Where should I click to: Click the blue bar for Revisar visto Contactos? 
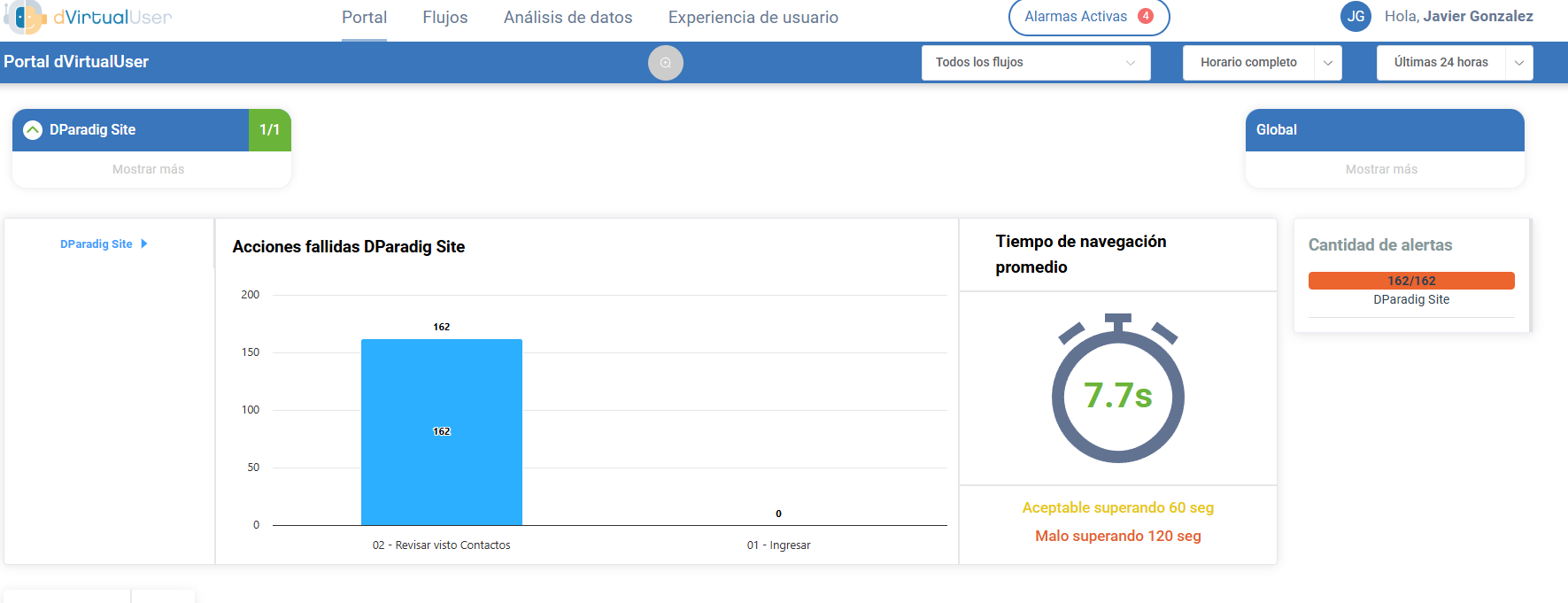point(442,432)
